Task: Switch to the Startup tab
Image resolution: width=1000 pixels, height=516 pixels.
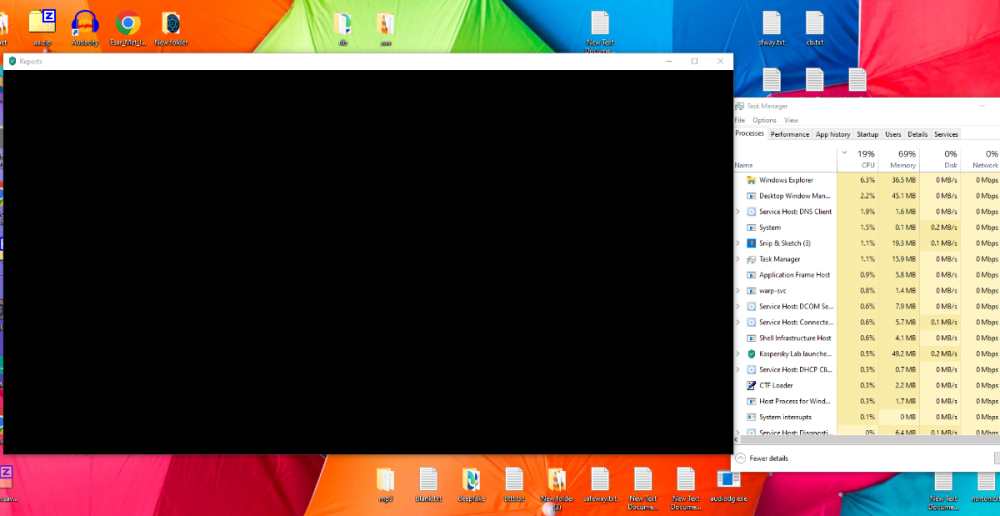Action: 867,135
